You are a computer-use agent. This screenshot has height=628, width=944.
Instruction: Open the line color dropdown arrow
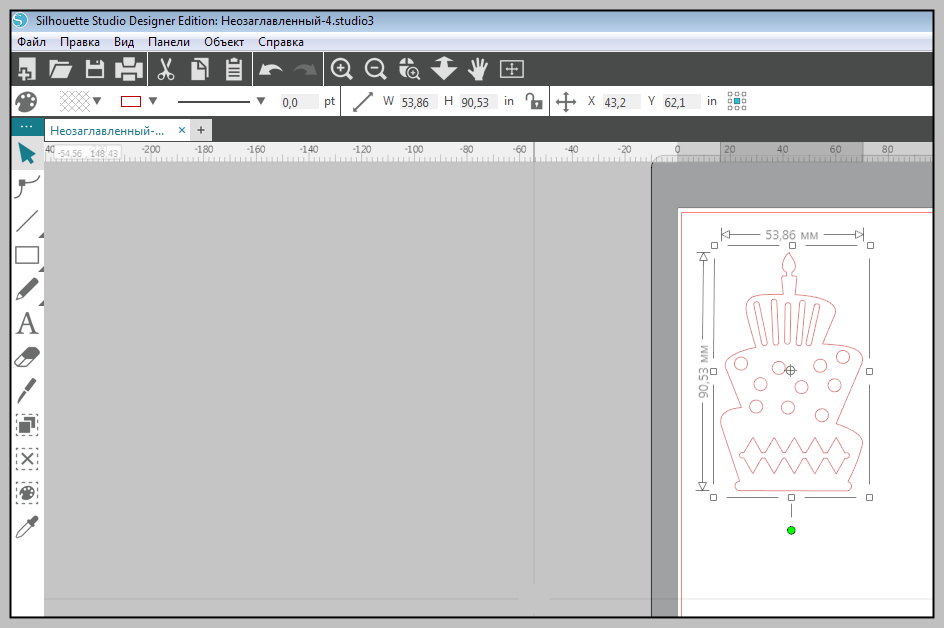(x=153, y=101)
